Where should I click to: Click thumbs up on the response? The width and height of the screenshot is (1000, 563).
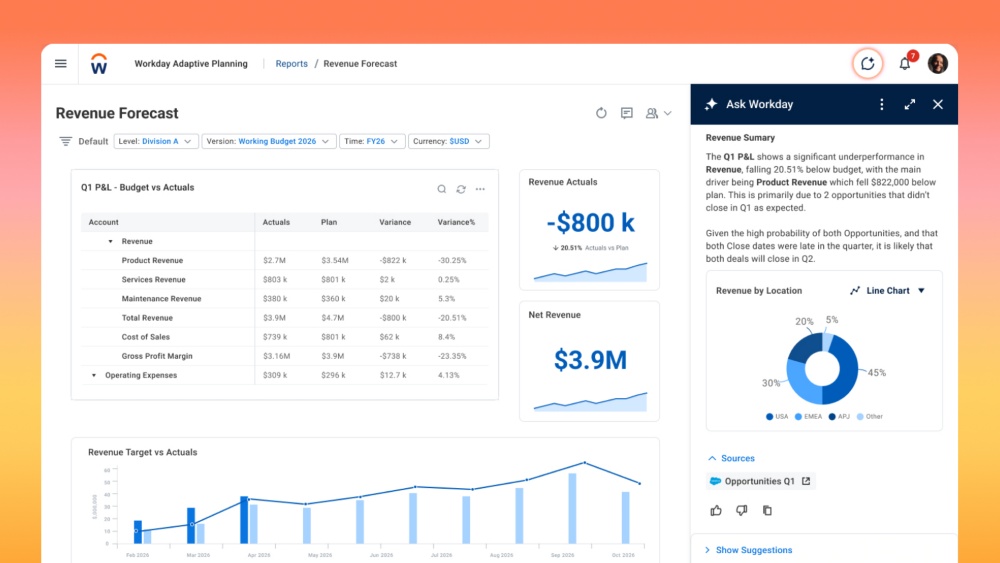pyautogui.click(x=716, y=510)
